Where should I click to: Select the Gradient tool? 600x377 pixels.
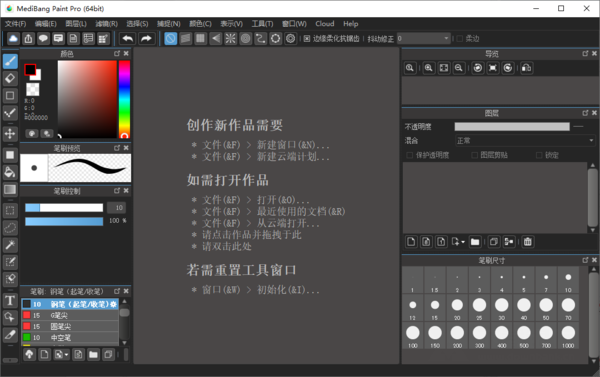tap(10, 189)
